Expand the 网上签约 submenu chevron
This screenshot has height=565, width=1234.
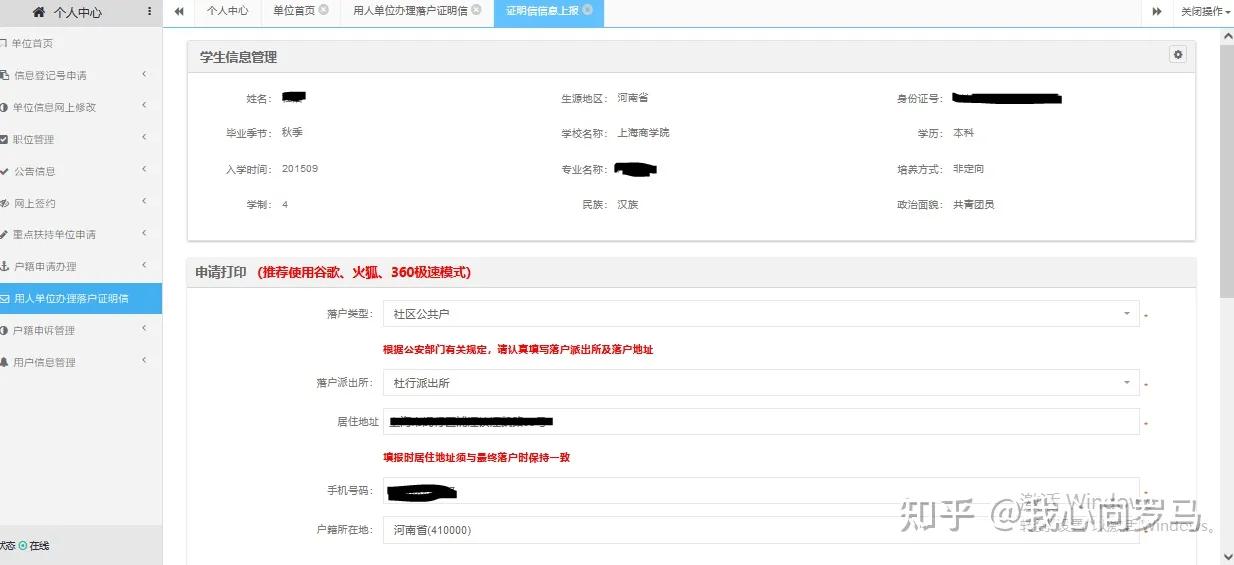145,202
